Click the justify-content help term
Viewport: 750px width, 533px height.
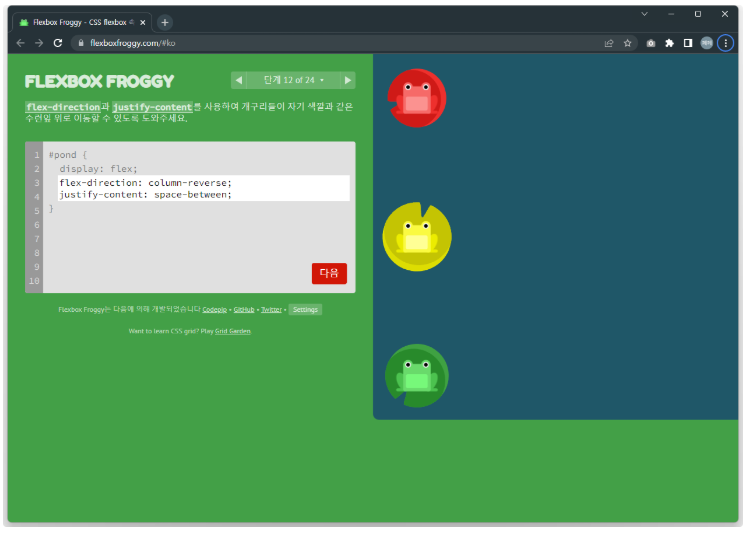(153, 107)
